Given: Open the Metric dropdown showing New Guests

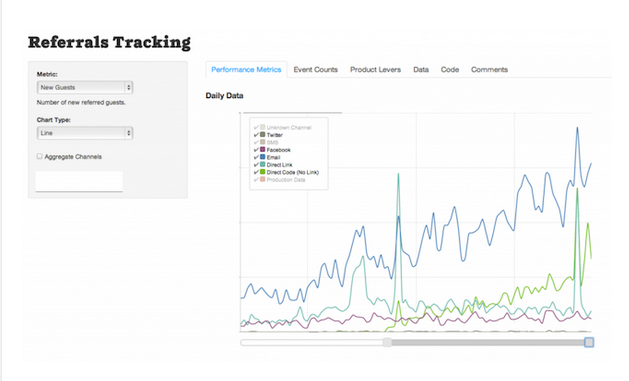Looking at the screenshot, I should (x=85, y=87).
